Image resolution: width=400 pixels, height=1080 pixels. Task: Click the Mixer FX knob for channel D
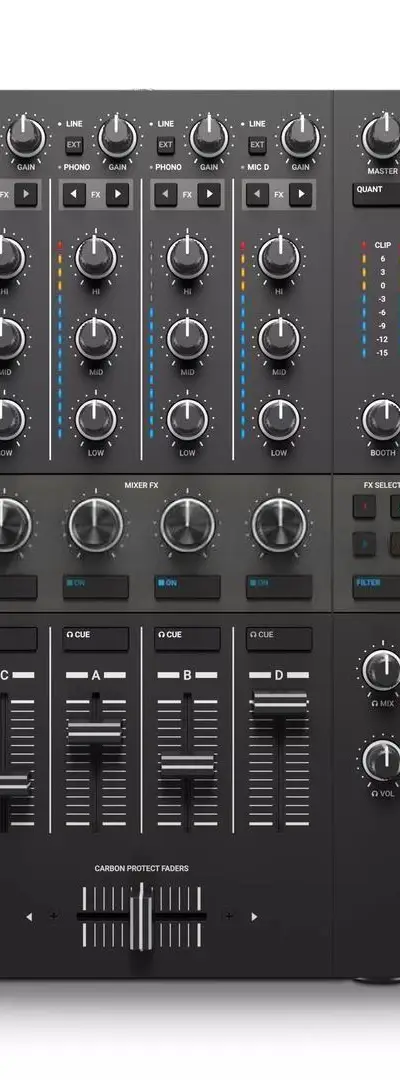(x=279, y=525)
